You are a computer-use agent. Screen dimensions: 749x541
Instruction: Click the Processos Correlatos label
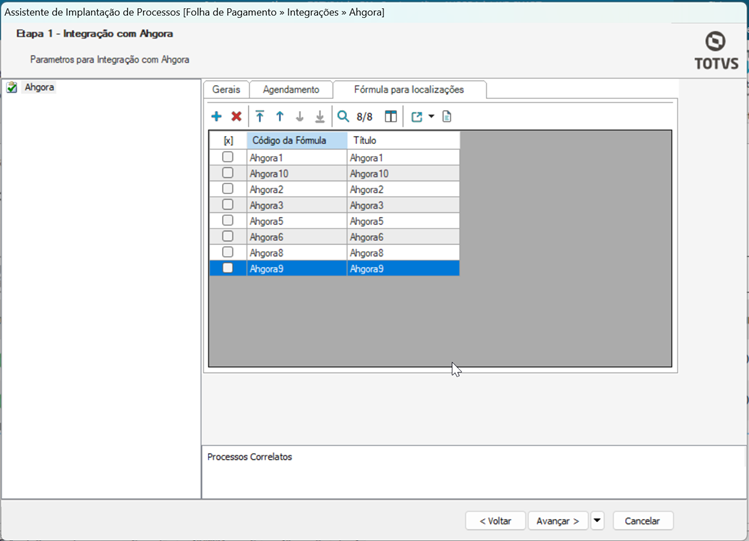tap(249, 457)
